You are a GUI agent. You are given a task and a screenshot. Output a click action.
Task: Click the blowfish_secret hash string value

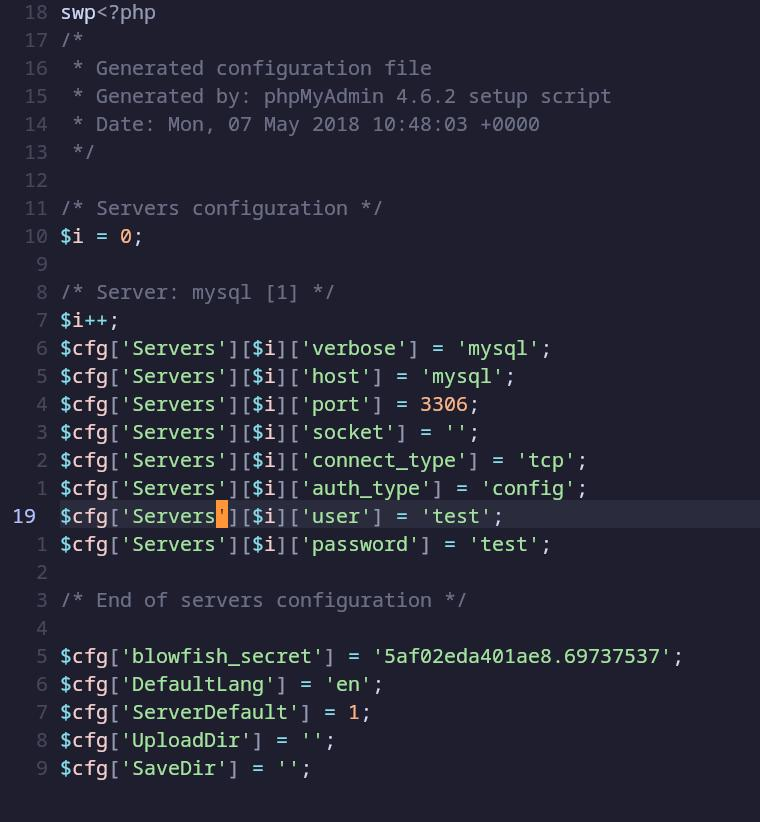[522, 656]
